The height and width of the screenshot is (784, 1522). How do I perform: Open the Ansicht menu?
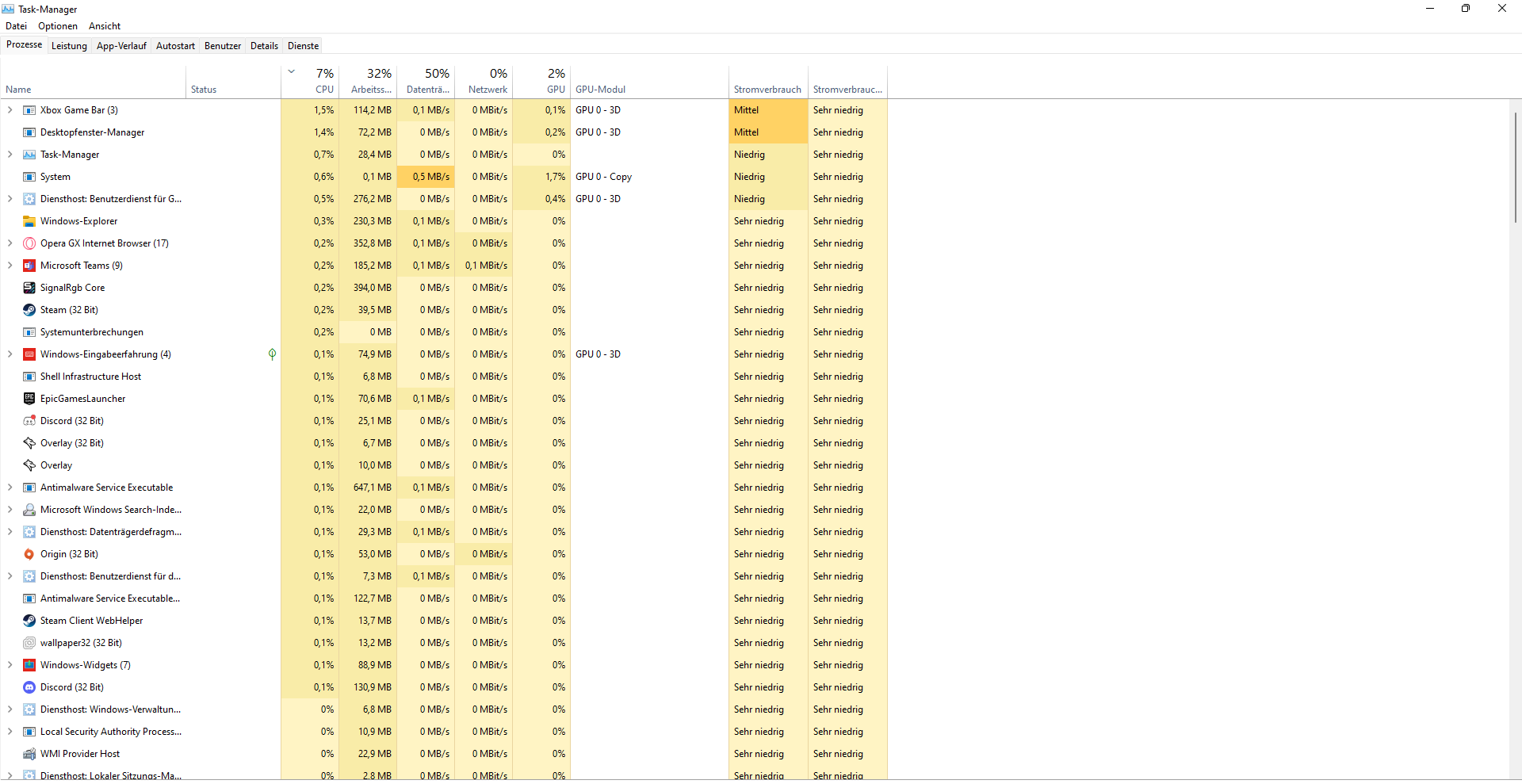pyautogui.click(x=105, y=26)
